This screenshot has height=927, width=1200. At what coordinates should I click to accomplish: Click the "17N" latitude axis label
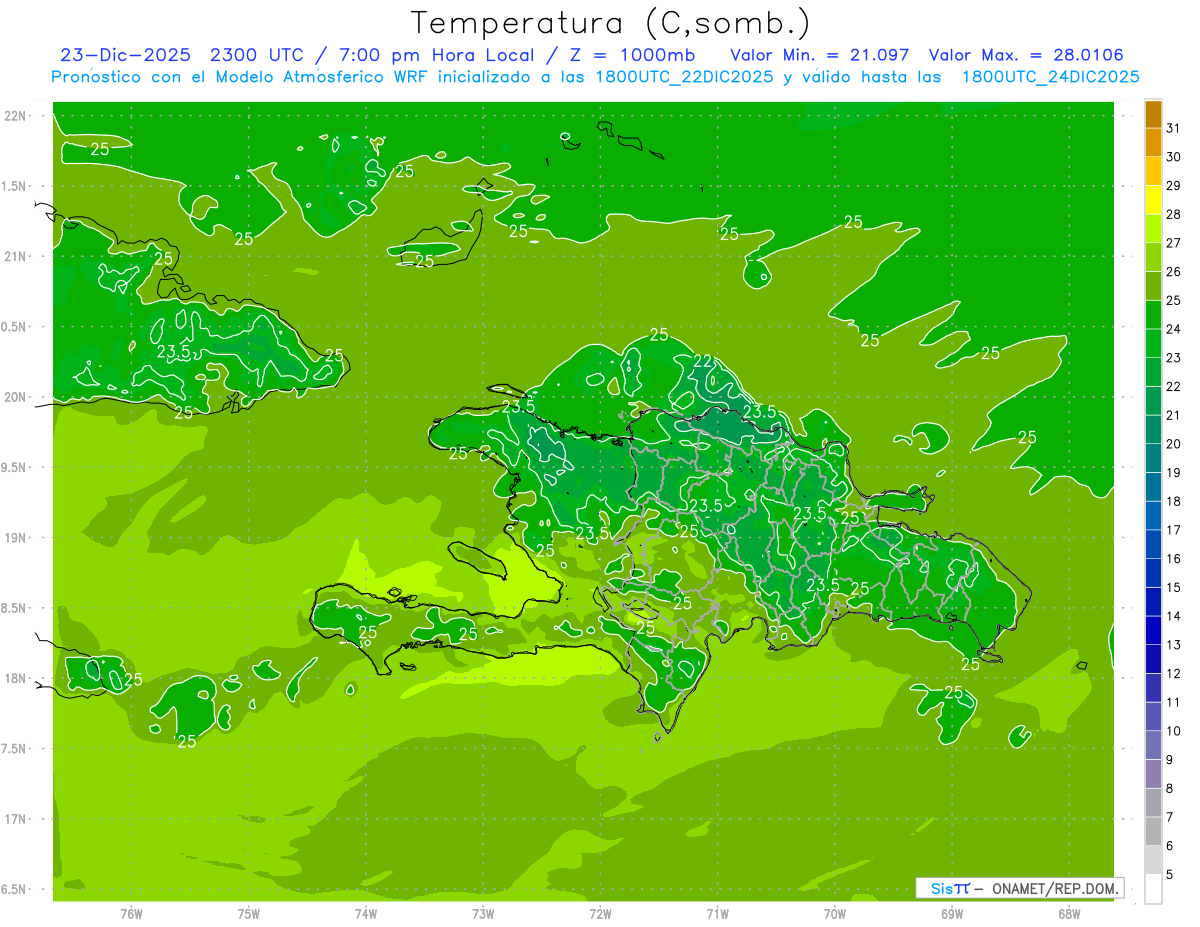[x=15, y=819]
